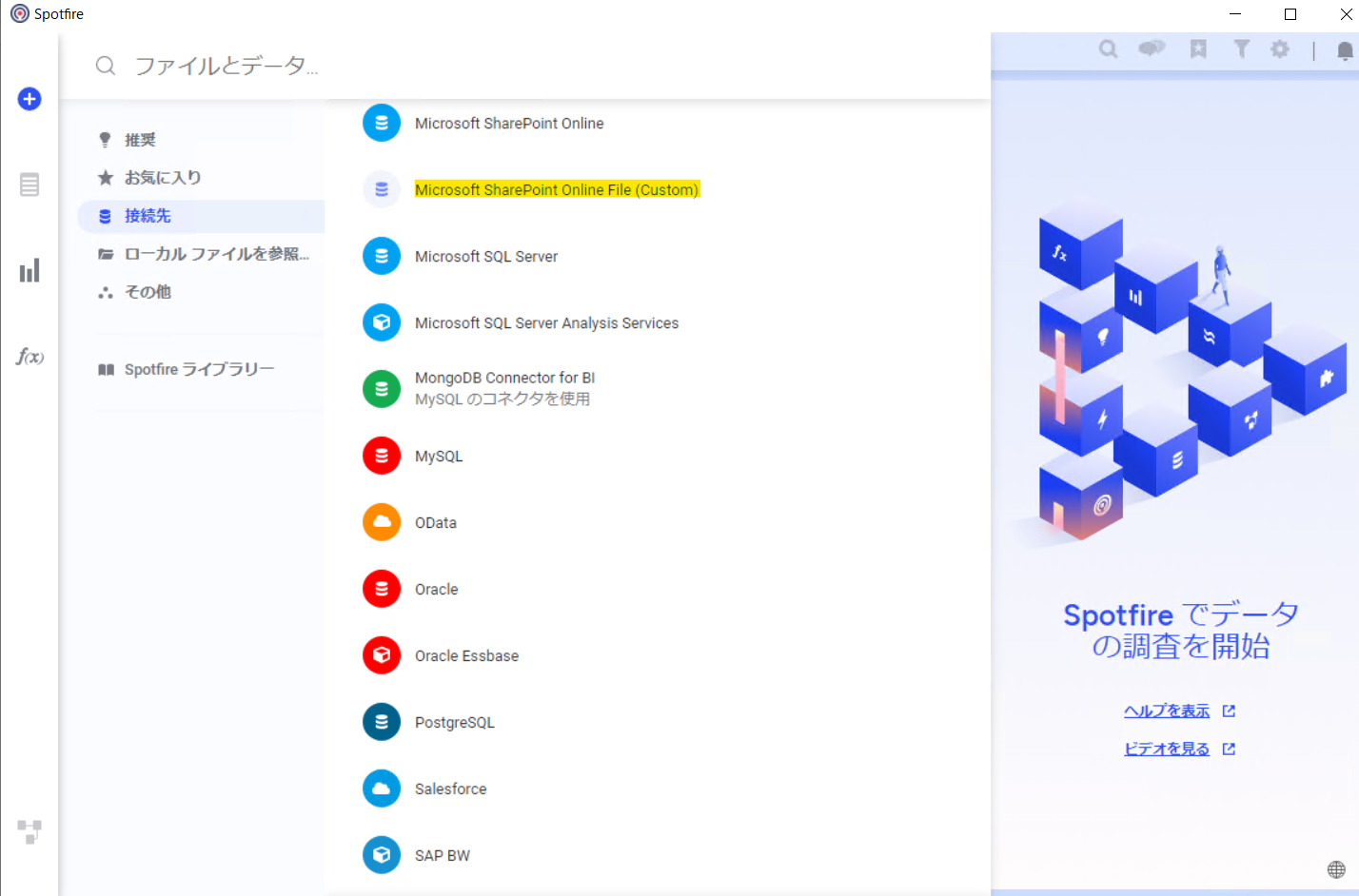Click the green MongoDB Connector icon
Viewport: 1359px width, 896px height.
(382, 389)
